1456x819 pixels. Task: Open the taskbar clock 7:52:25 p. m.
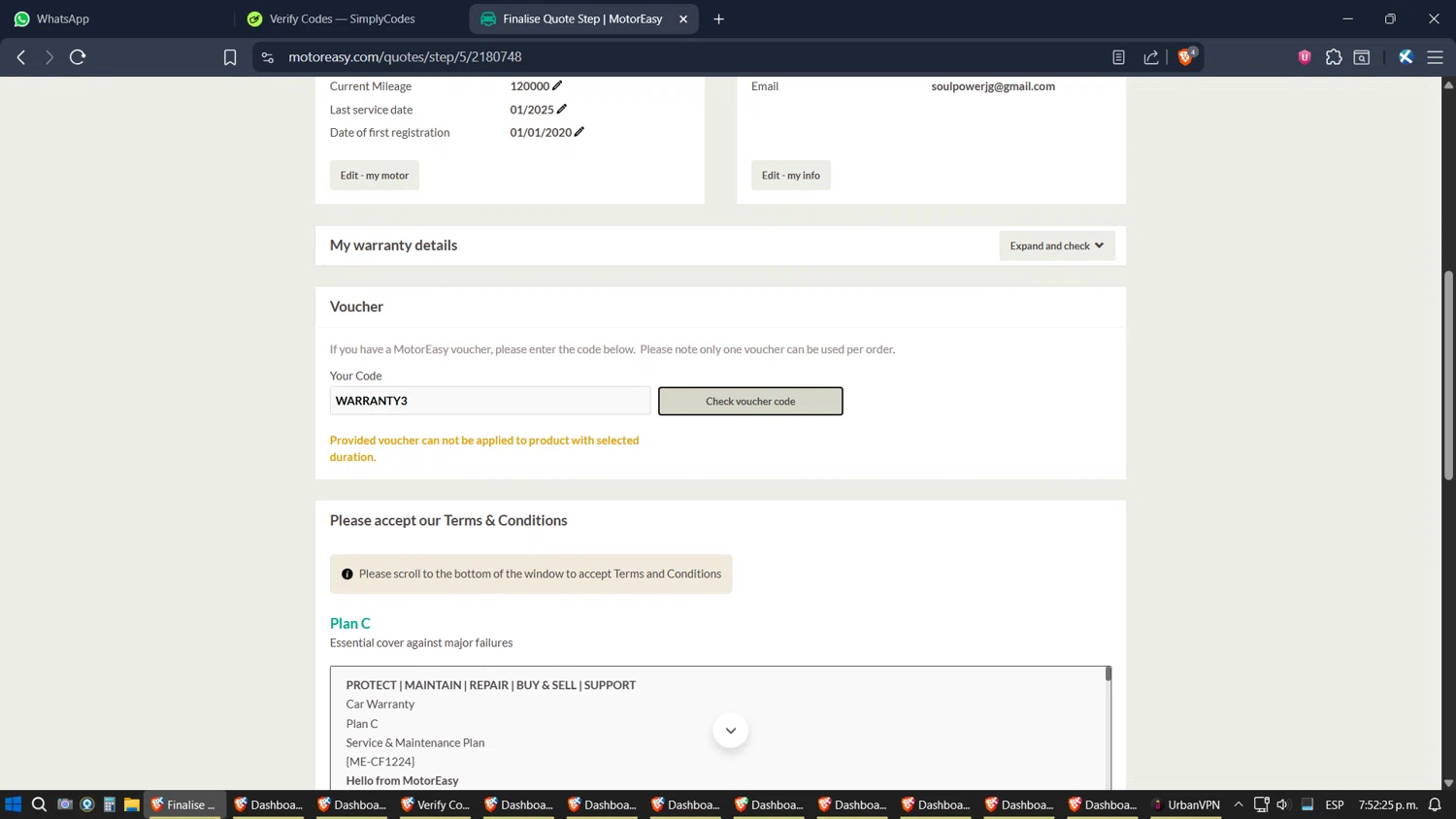1388,804
